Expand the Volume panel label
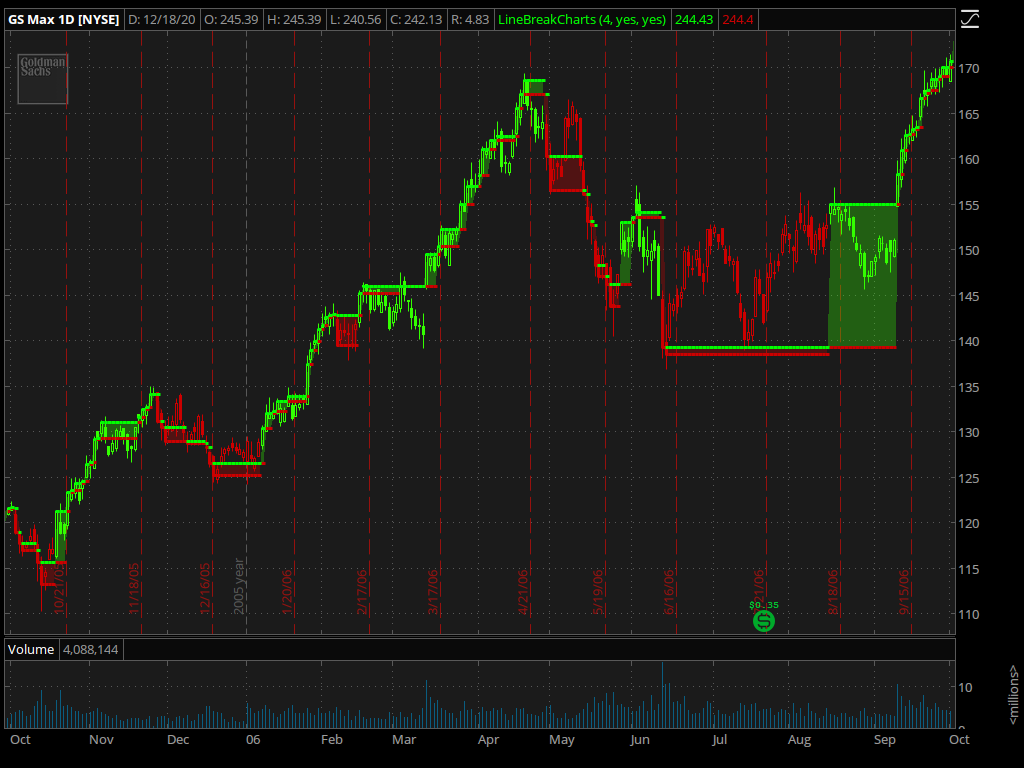Image resolution: width=1024 pixels, height=768 pixels. pyautogui.click(x=31, y=649)
